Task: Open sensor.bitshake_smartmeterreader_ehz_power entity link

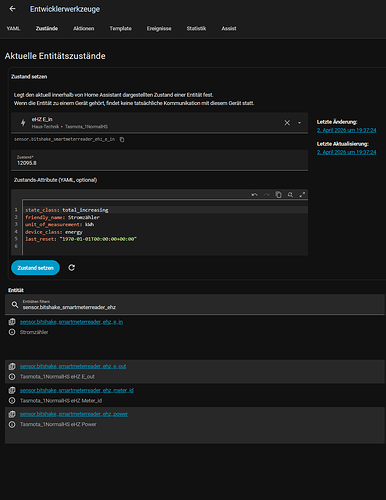Action: click(74, 414)
